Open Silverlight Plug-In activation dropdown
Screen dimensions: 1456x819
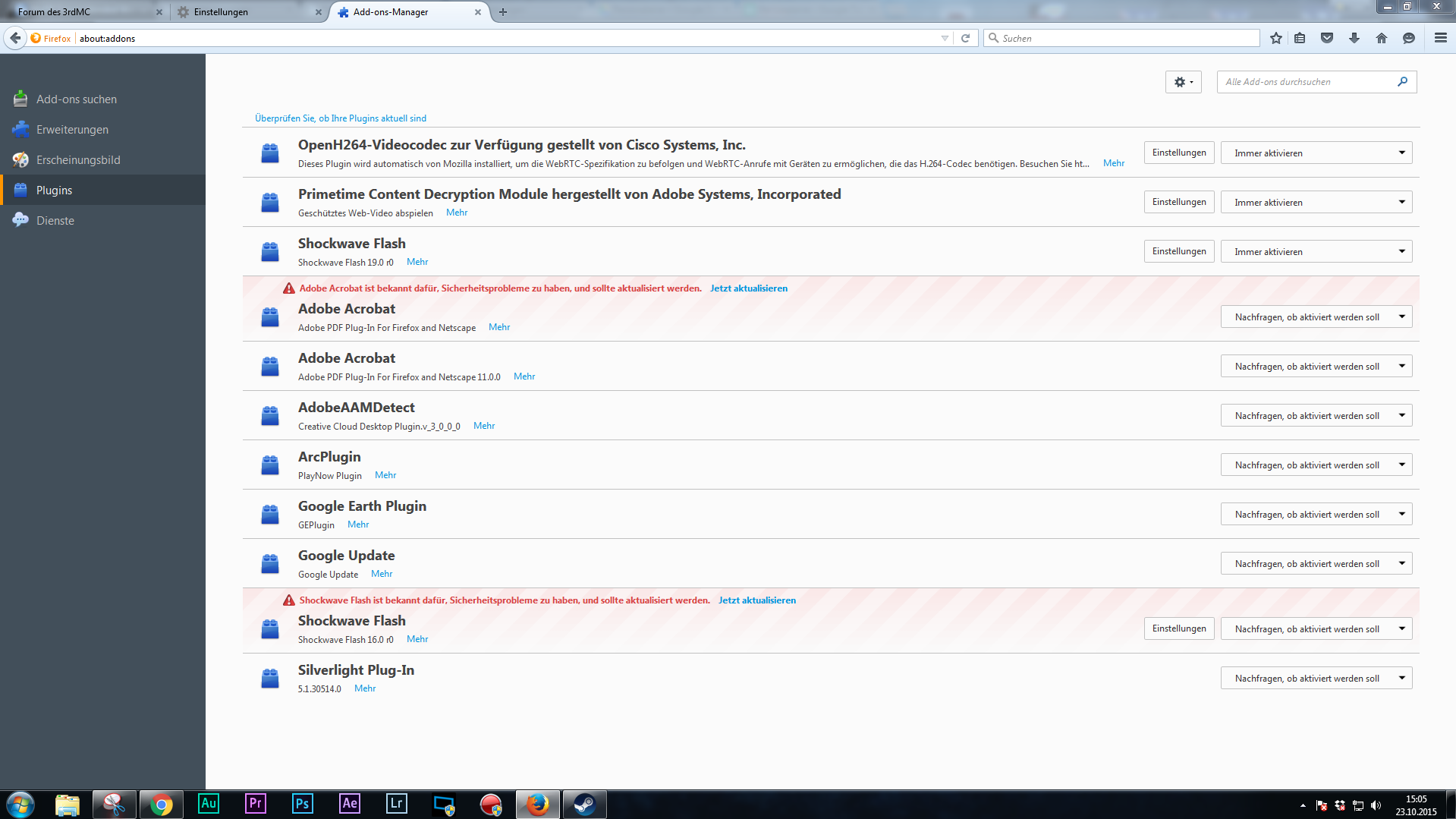(x=1316, y=678)
